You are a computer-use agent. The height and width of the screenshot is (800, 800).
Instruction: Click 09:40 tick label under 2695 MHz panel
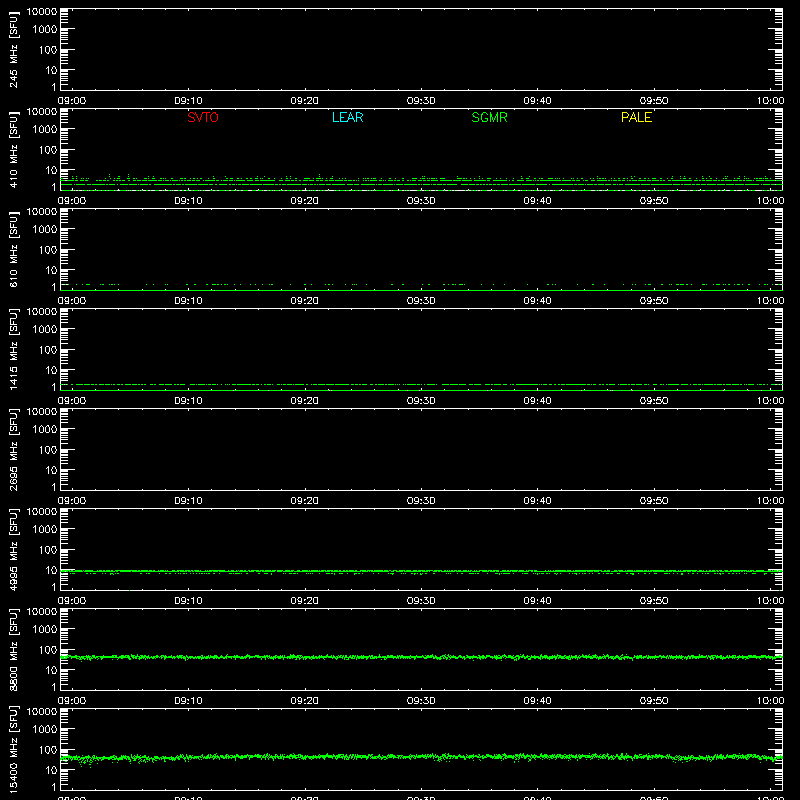(x=537, y=501)
